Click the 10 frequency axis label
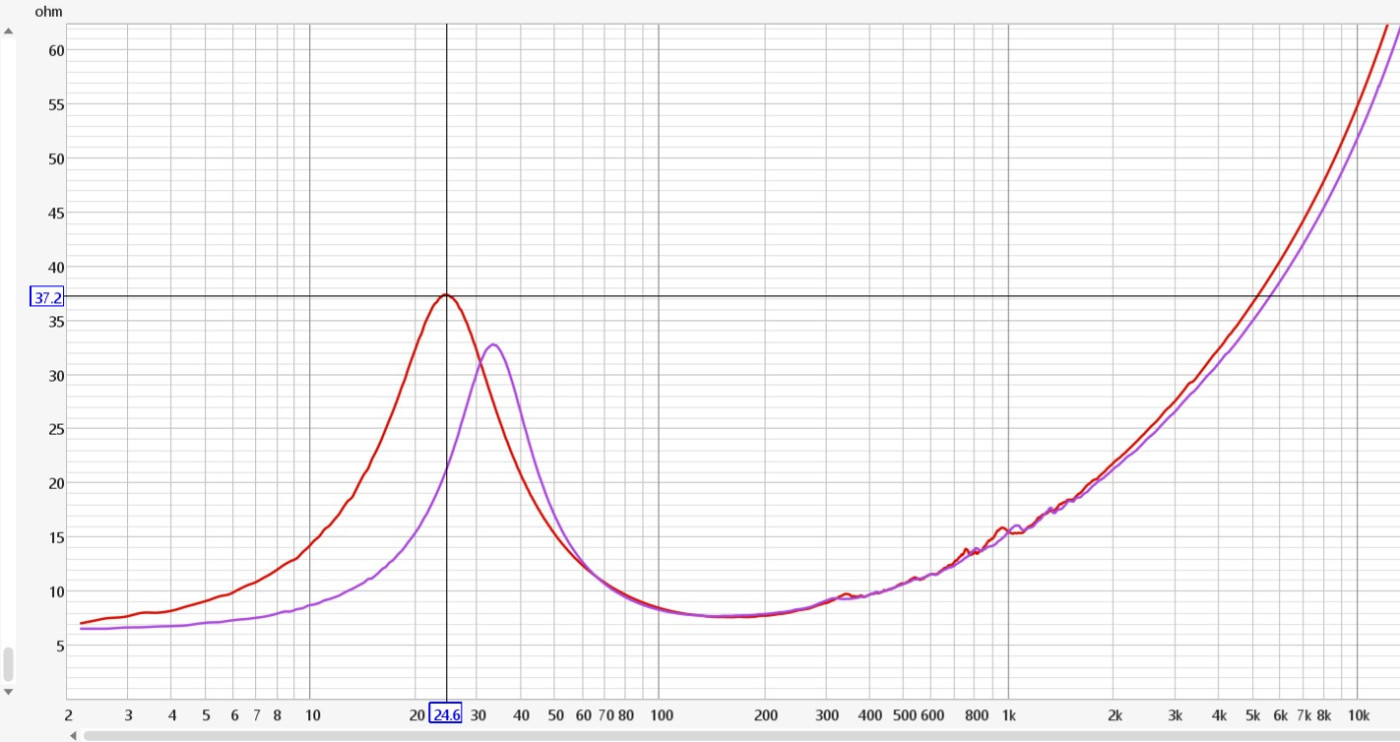 (312, 715)
